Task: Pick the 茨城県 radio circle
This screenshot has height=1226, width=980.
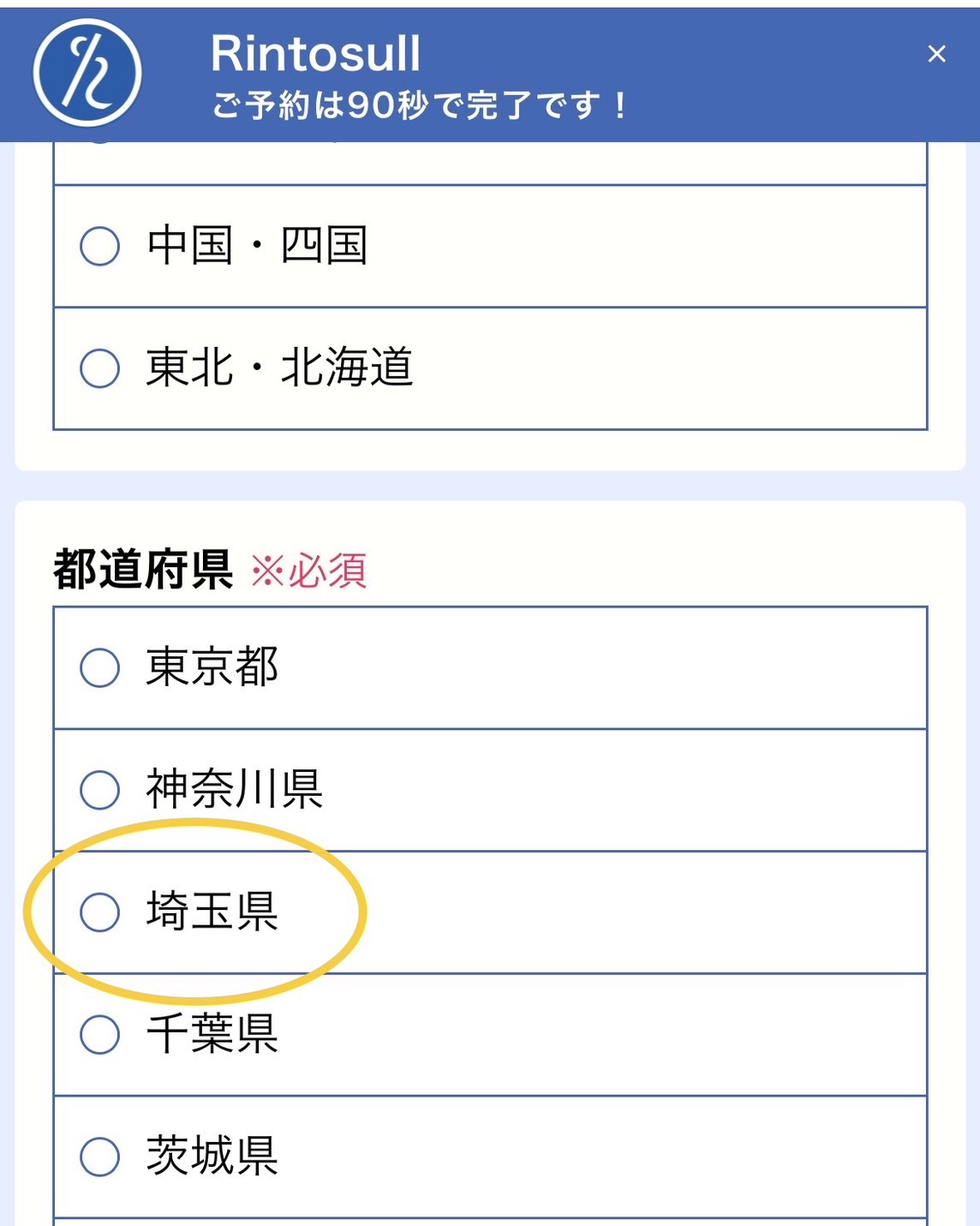Action: click(100, 1157)
